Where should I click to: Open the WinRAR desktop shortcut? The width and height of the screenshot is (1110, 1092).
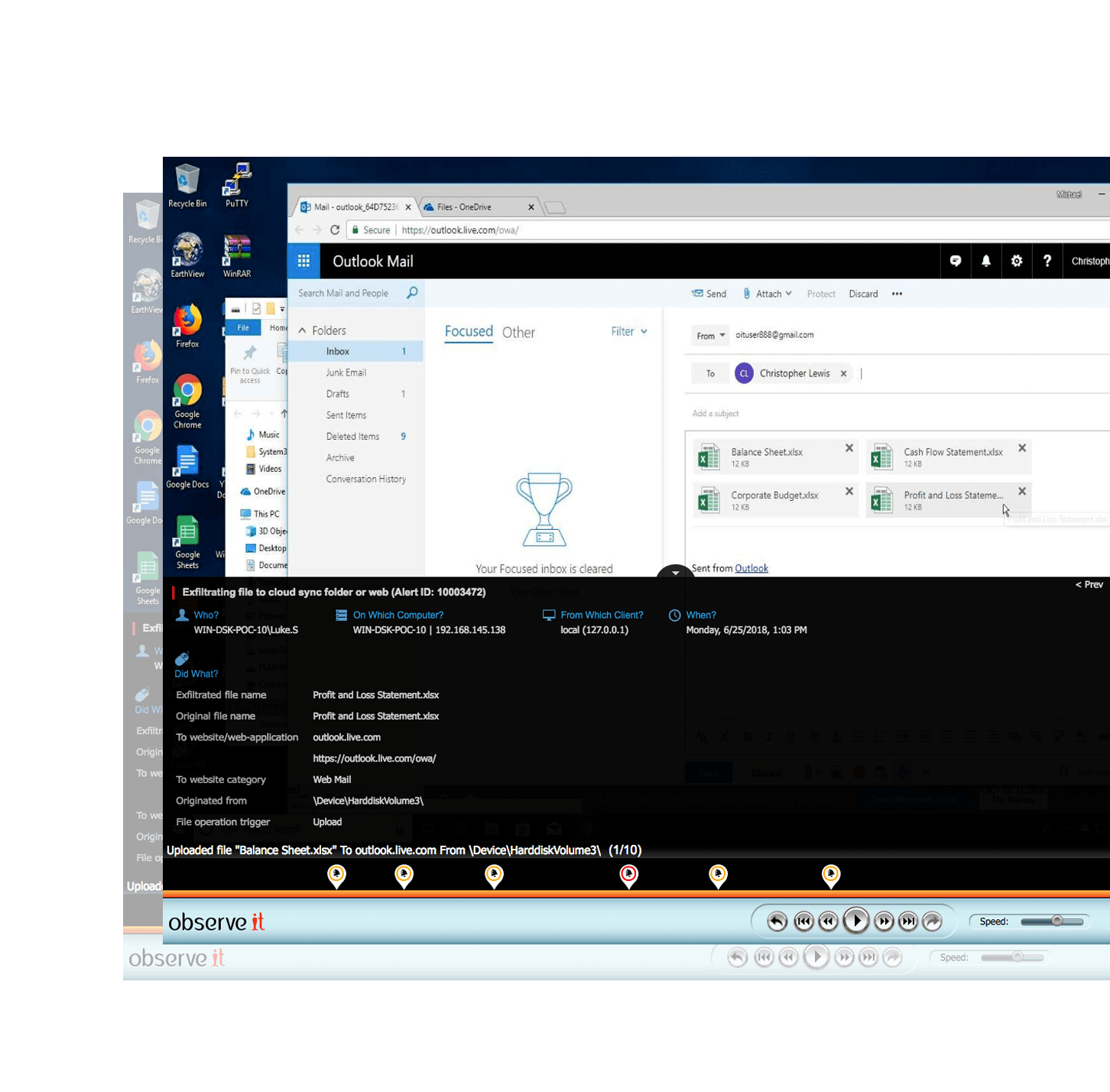point(237,255)
